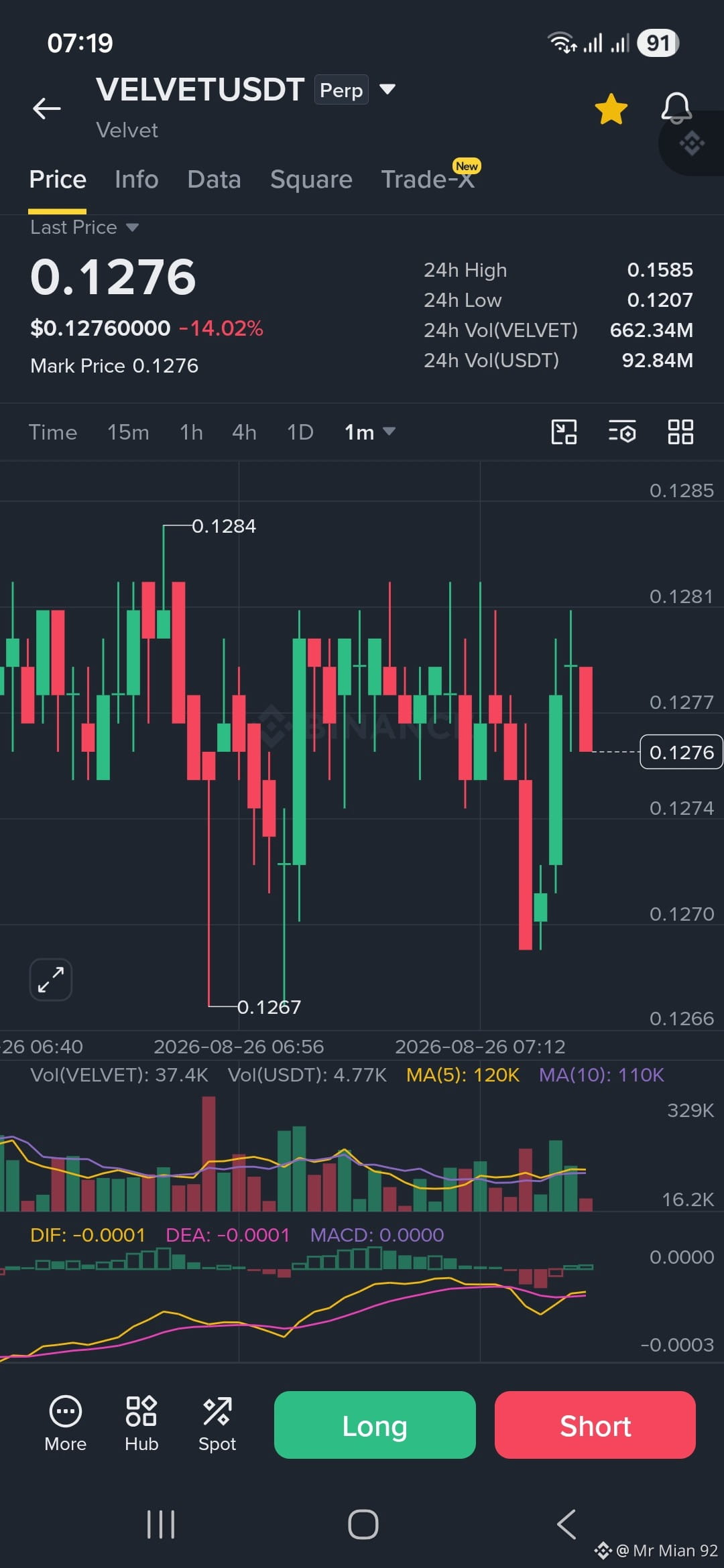This screenshot has width=724, height=1568.
Task: Tap the 0.1267 low price marker
Action: coord(269,1006)
